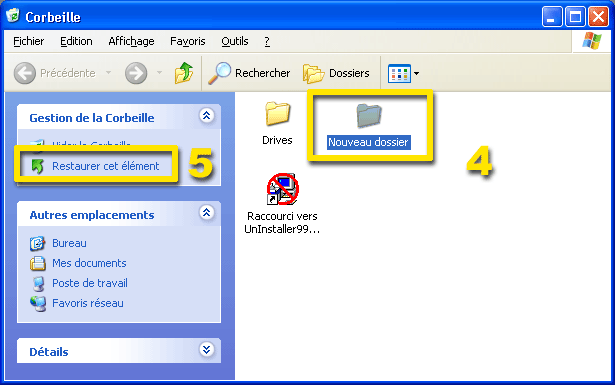Select the UnInstaller99 shortcut icon
The image size is (615, 385).
(x=282, y=189)
